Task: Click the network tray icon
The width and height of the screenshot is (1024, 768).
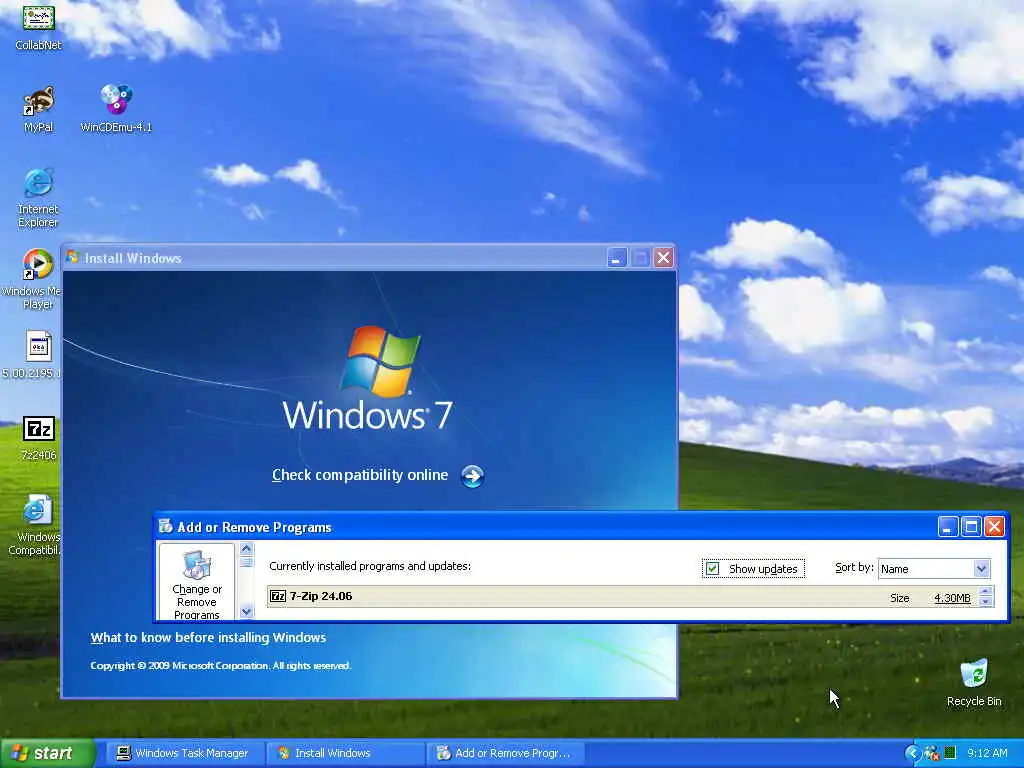Action: [x=932, y=753]
